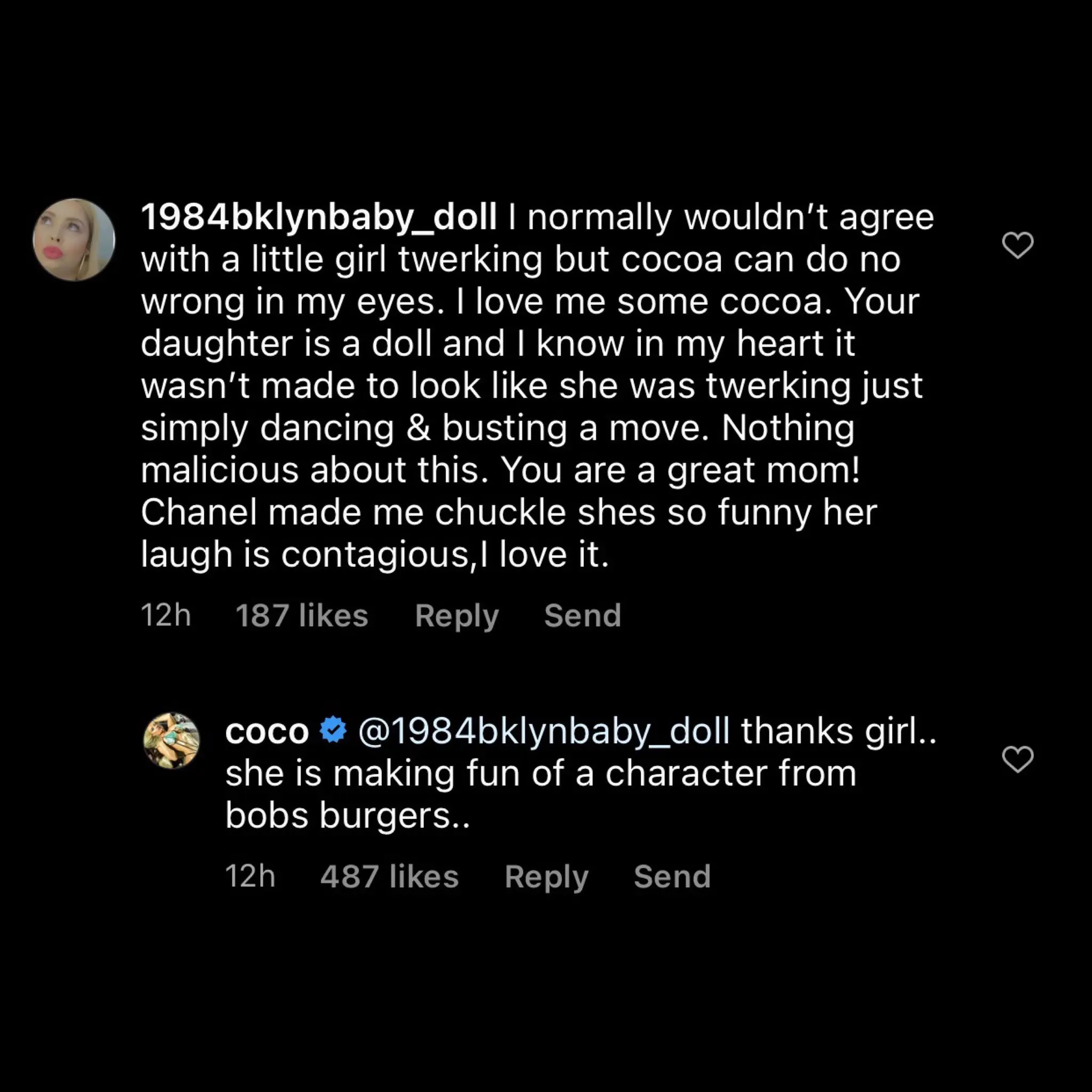Click the 12h timestamp above coco's reply

[166, 615]
